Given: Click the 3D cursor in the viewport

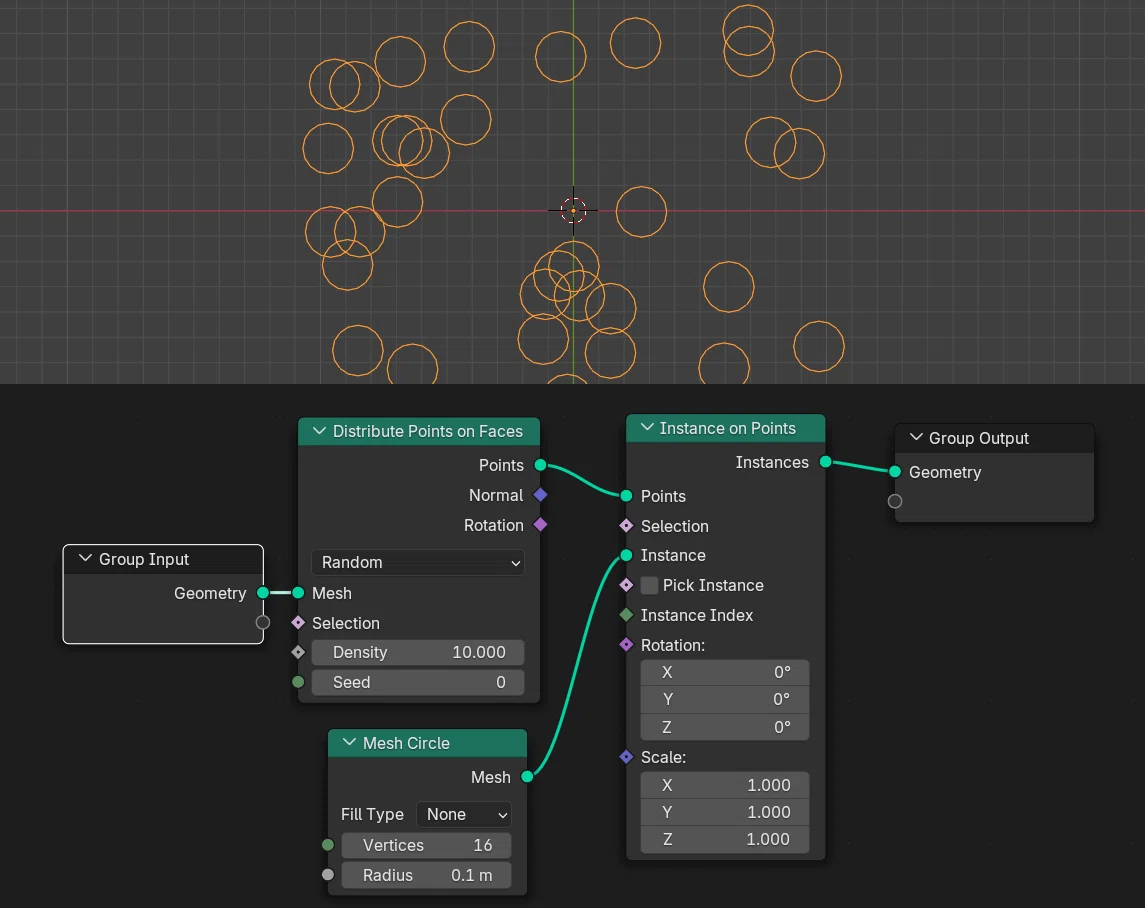Looking at the screenshot, I should (573, 210).
